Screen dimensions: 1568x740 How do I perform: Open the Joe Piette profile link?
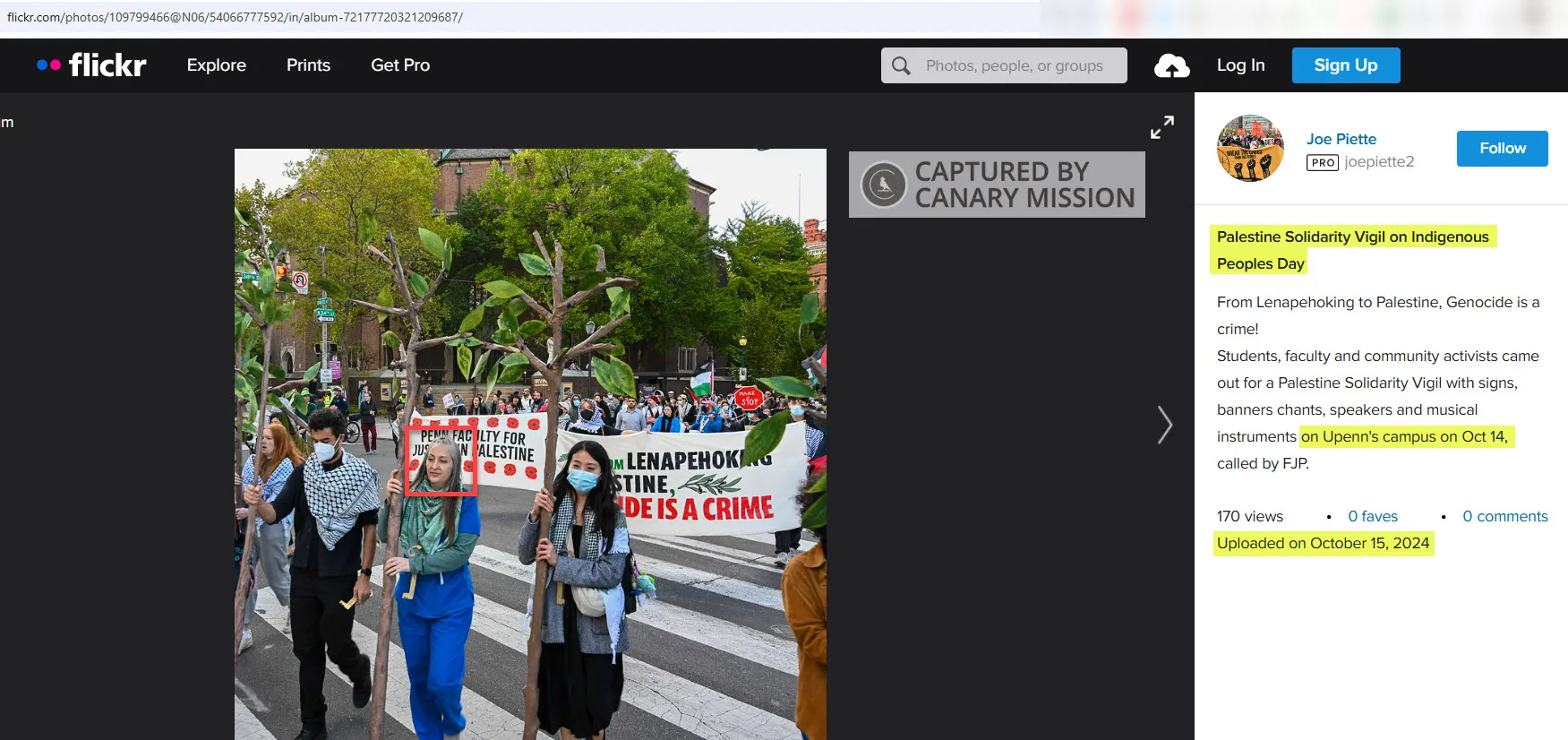pos(1341,139)
